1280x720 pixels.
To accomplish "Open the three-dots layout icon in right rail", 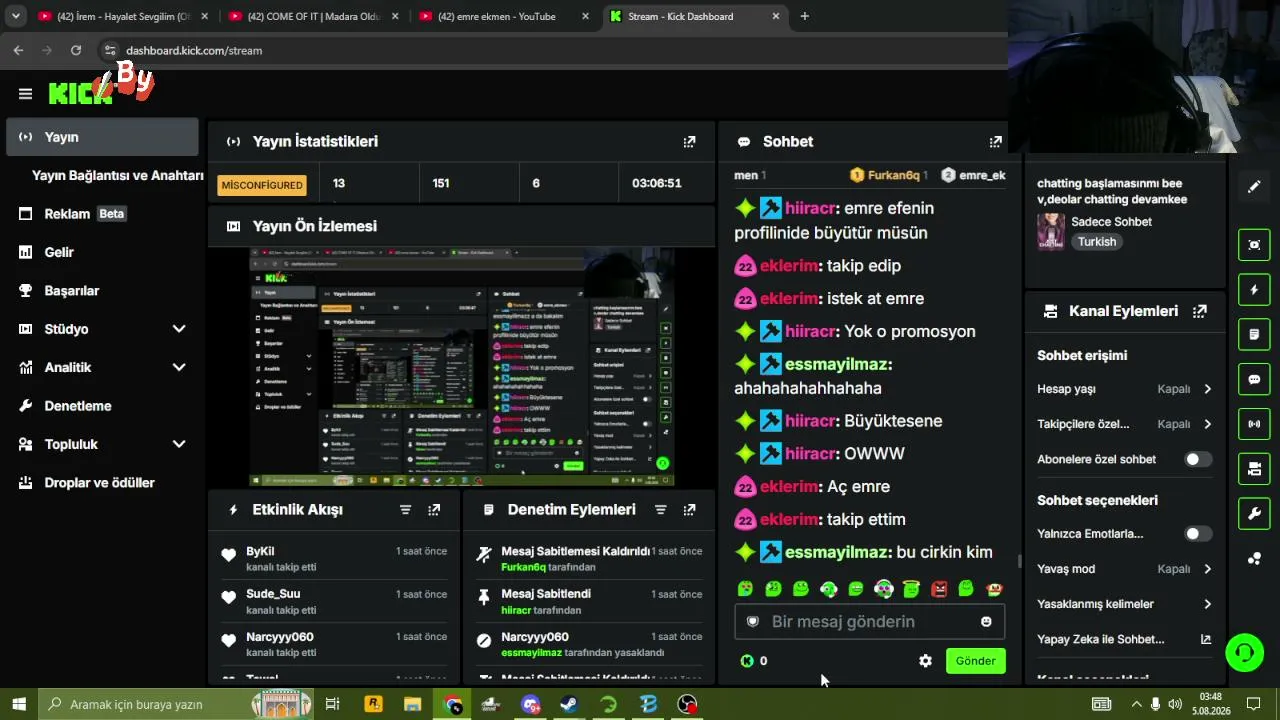I will [x=1254, y=558].
